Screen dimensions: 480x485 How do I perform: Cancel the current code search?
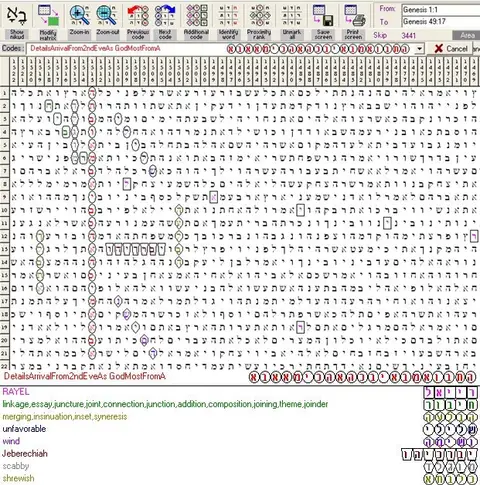click(x=451, y=49)
